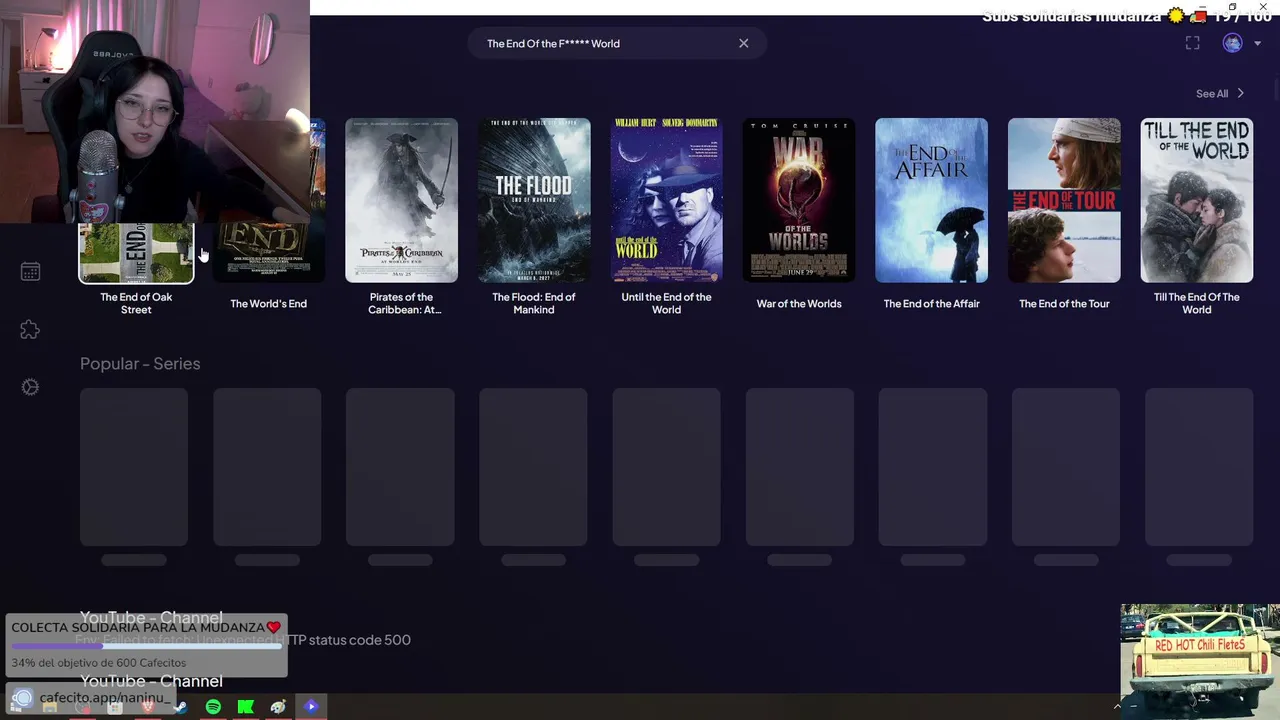Click the Stremio icon in the taskbar

(311, 707)
